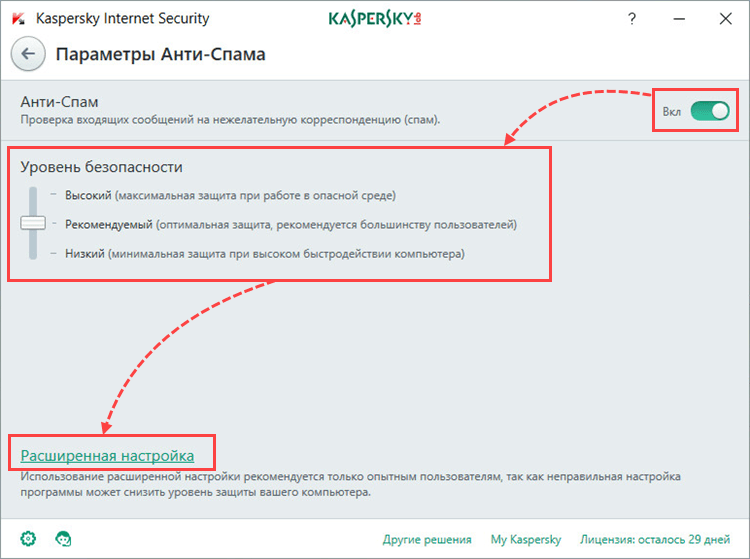
Task: Turn off the Анти-Спам switch
Action: click(x=710, y=111)
